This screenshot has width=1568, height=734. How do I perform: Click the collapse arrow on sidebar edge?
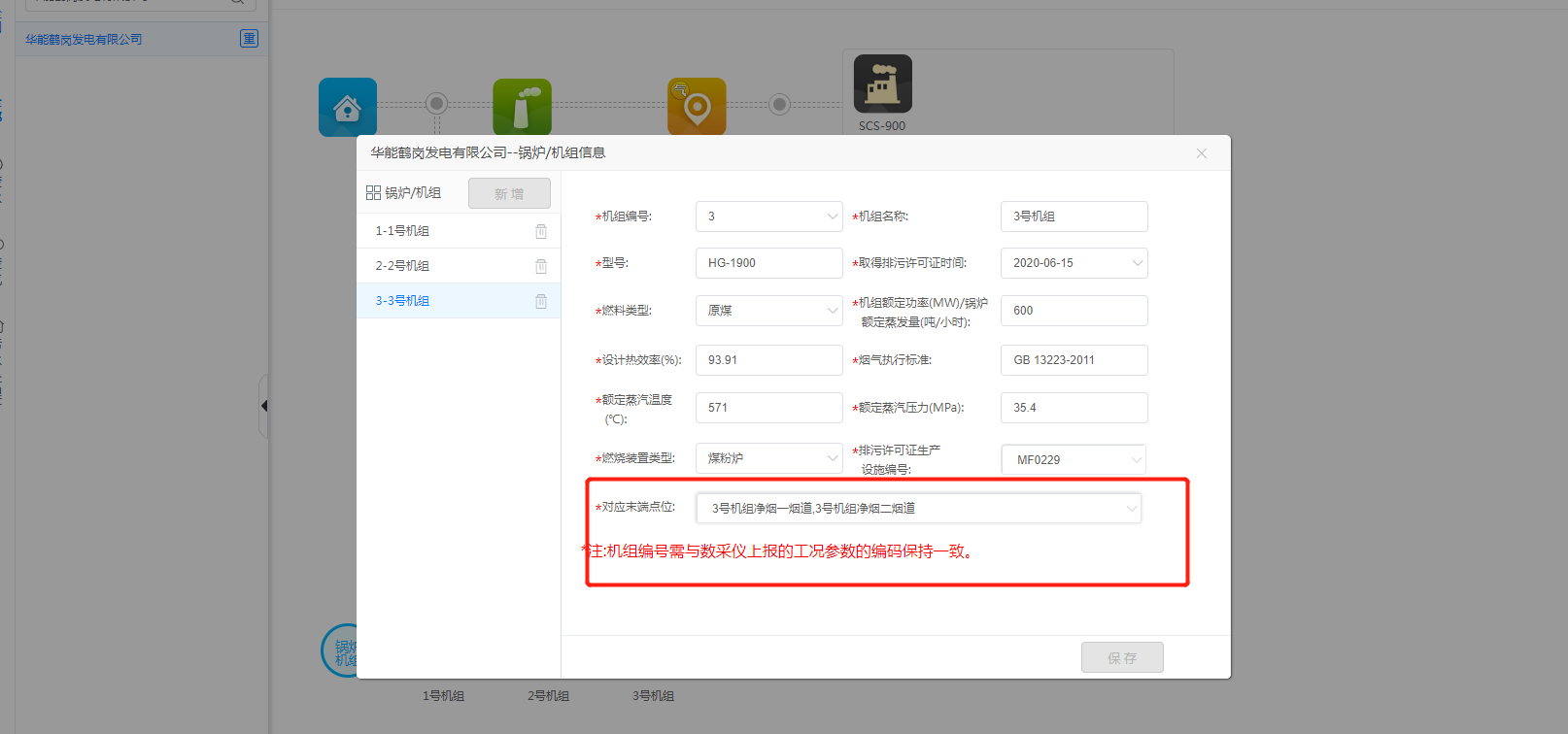[x=264, y=406]
